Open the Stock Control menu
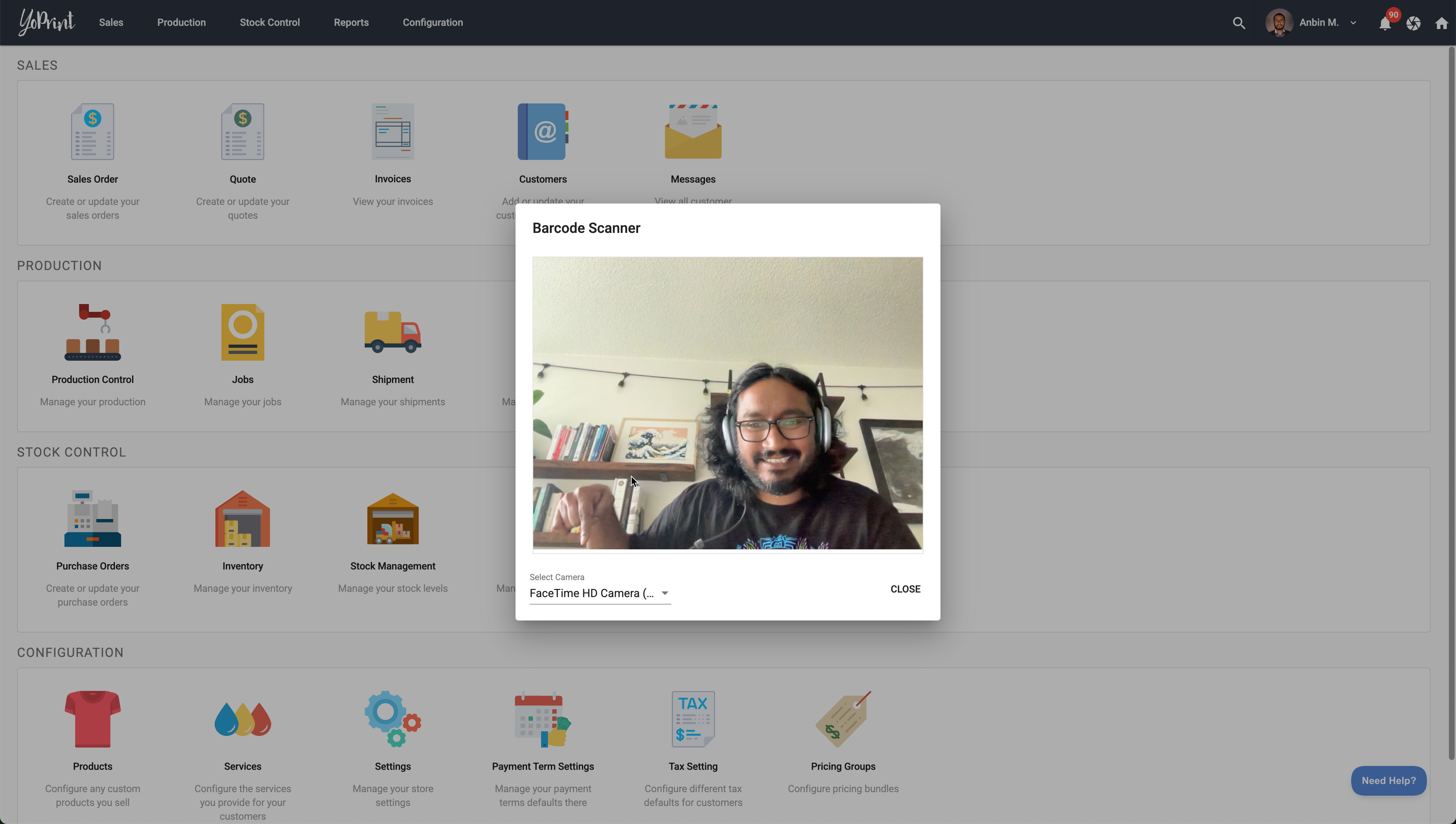Screen dimensions: 1456x824 coord(269,23)
